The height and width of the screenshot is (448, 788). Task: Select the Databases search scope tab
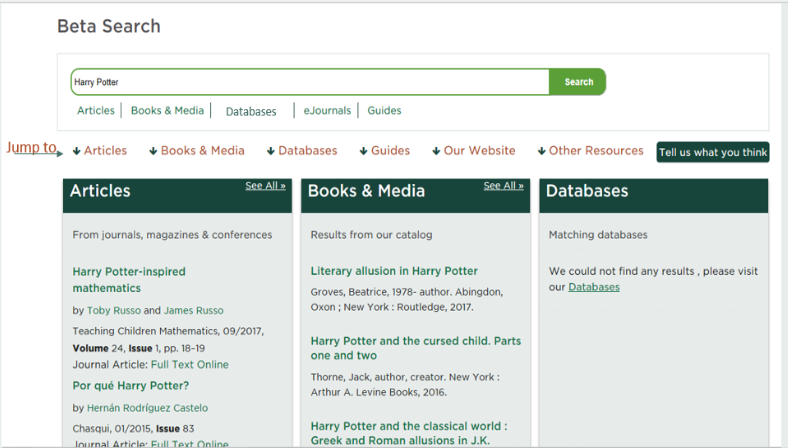tap(251, 112)
